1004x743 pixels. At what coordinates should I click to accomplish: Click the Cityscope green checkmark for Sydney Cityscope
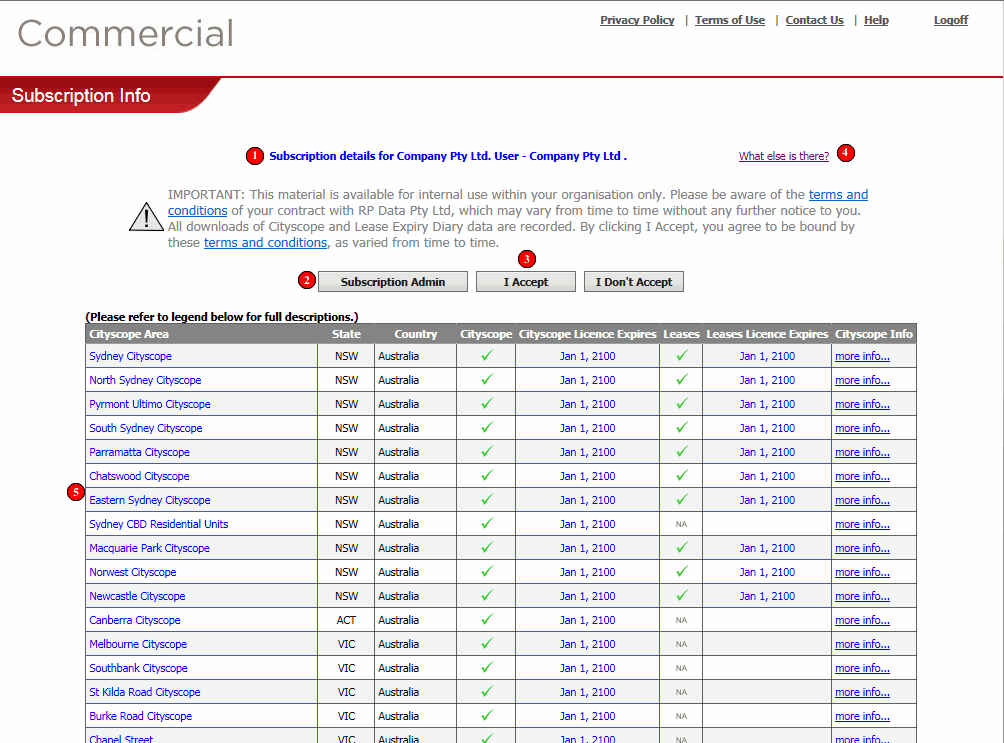[x=487, y=355]
